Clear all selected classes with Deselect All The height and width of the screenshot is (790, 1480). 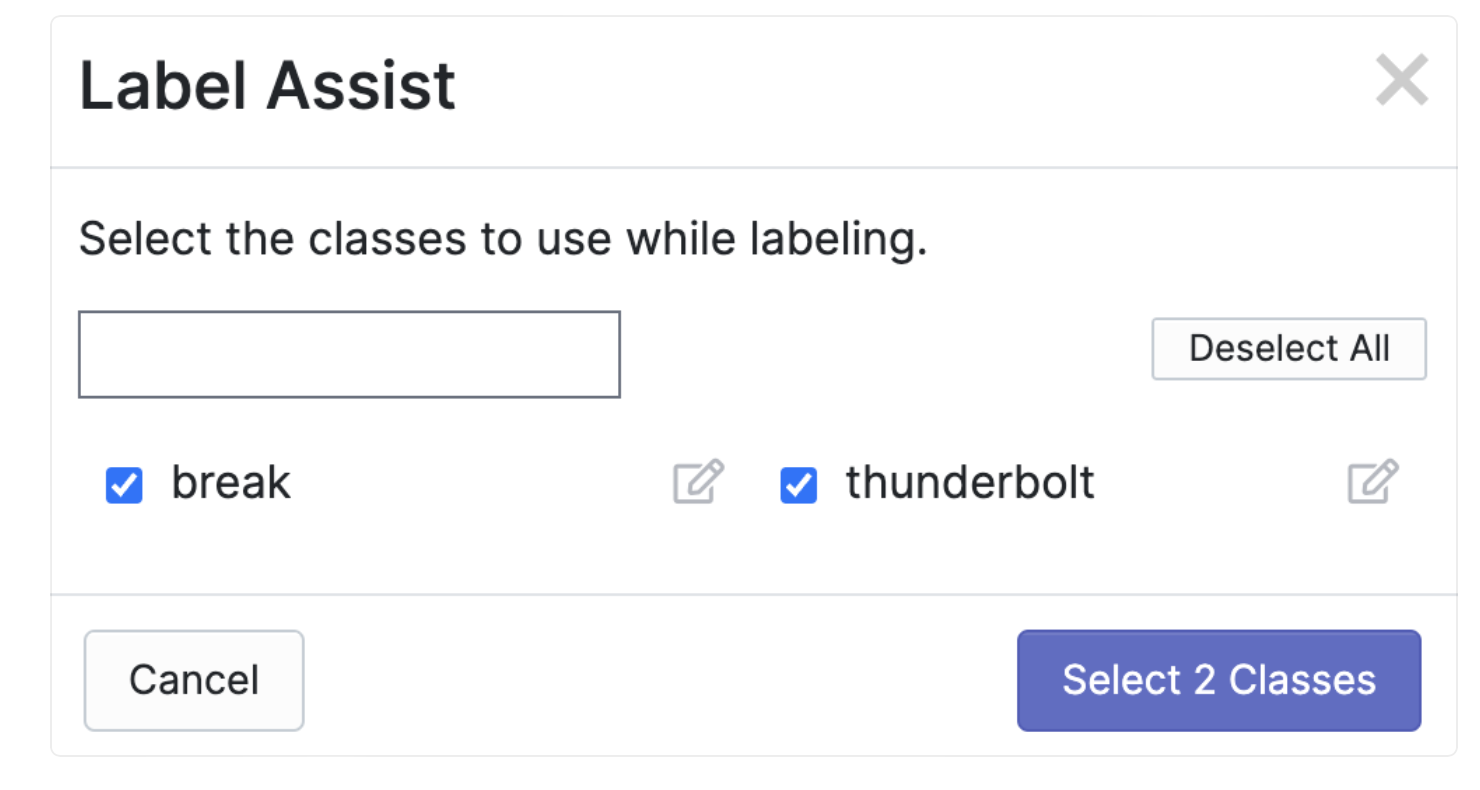[1288, 349]
